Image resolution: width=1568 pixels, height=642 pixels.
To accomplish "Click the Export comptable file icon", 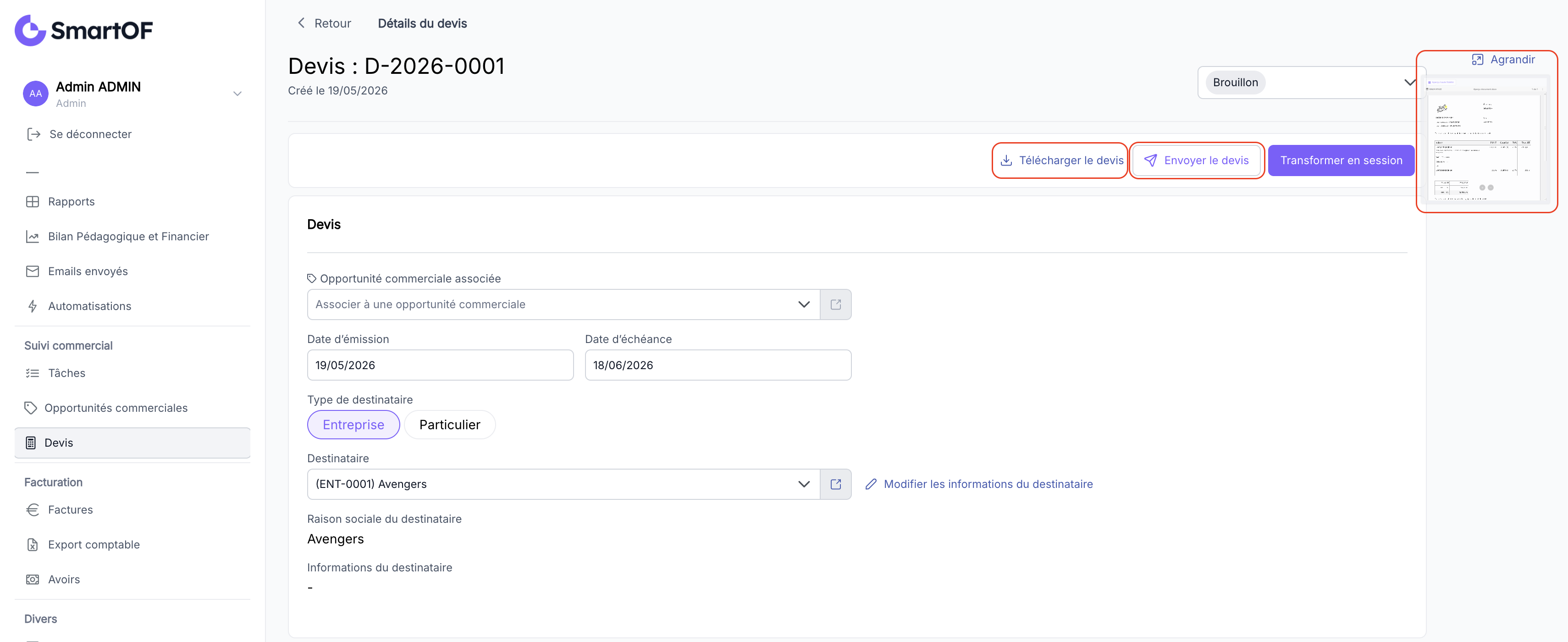I will point(32,545).
